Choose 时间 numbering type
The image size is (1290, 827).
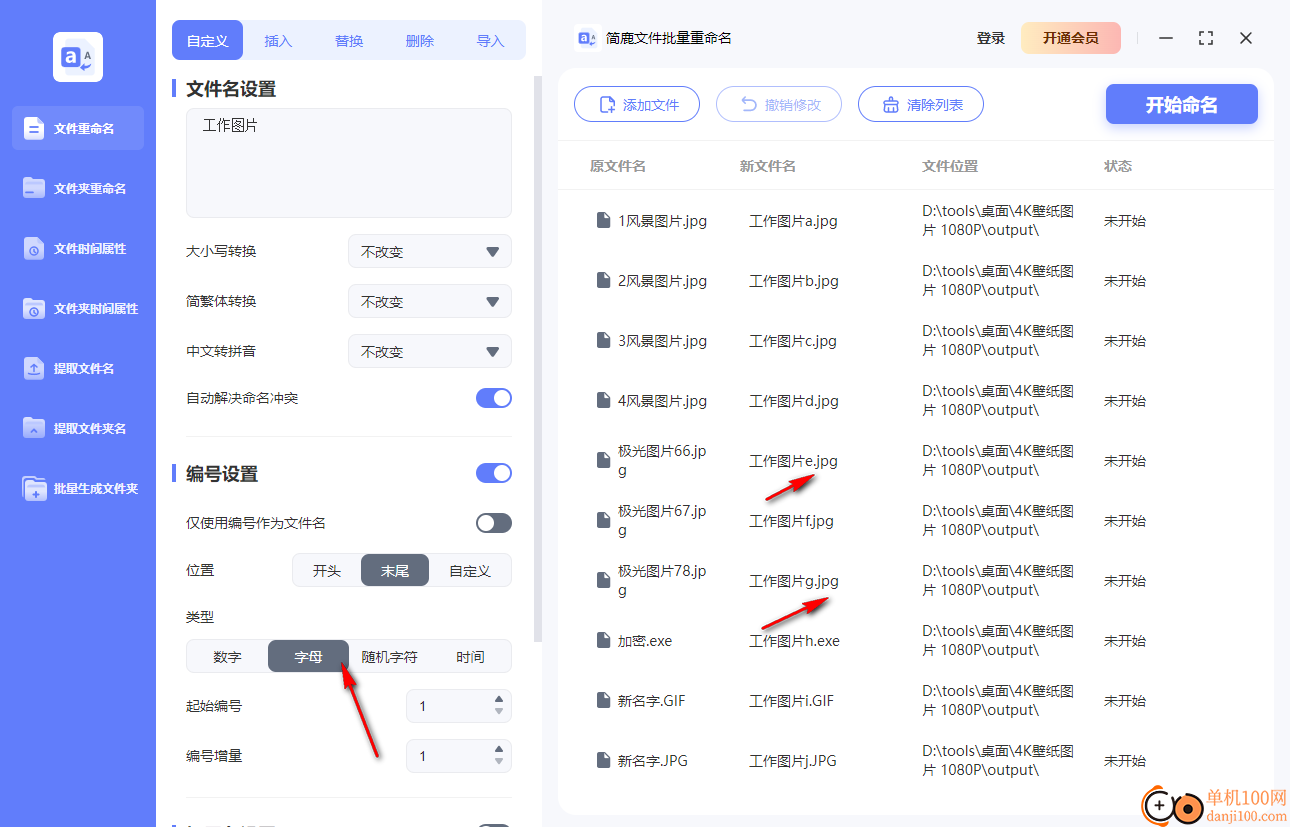pyautogui.click(x=470, y=657)
